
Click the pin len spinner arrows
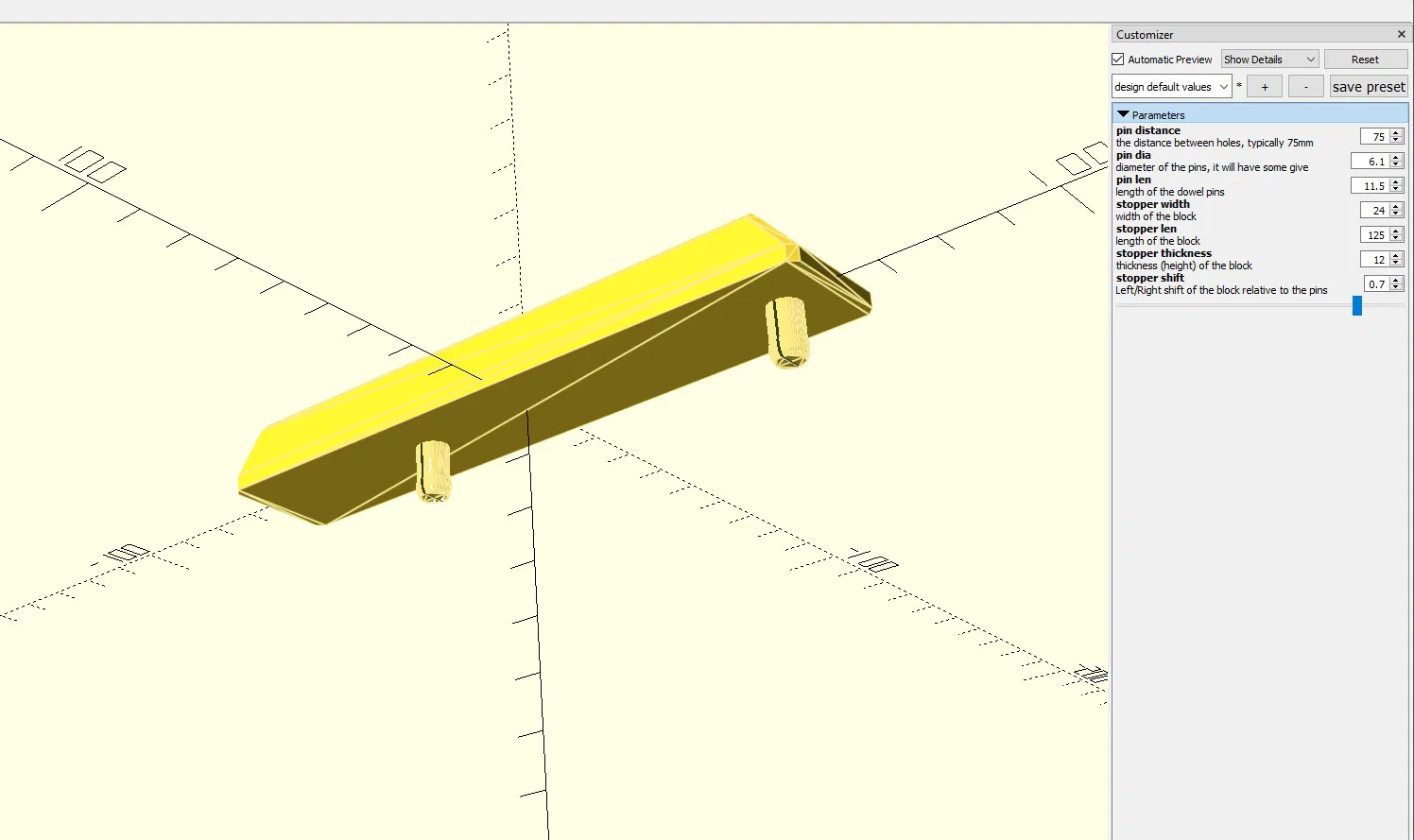(x=1396, y=186)
